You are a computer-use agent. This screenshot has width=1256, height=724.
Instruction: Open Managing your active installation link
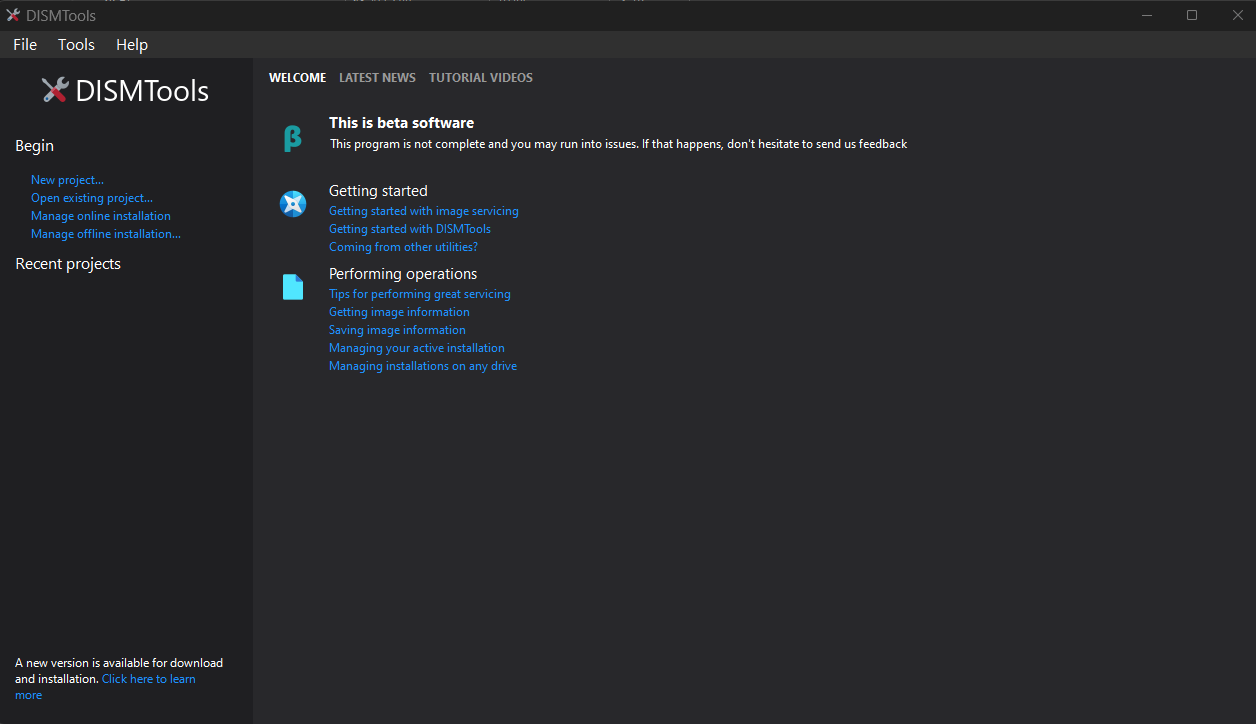[x=417, y=348]
